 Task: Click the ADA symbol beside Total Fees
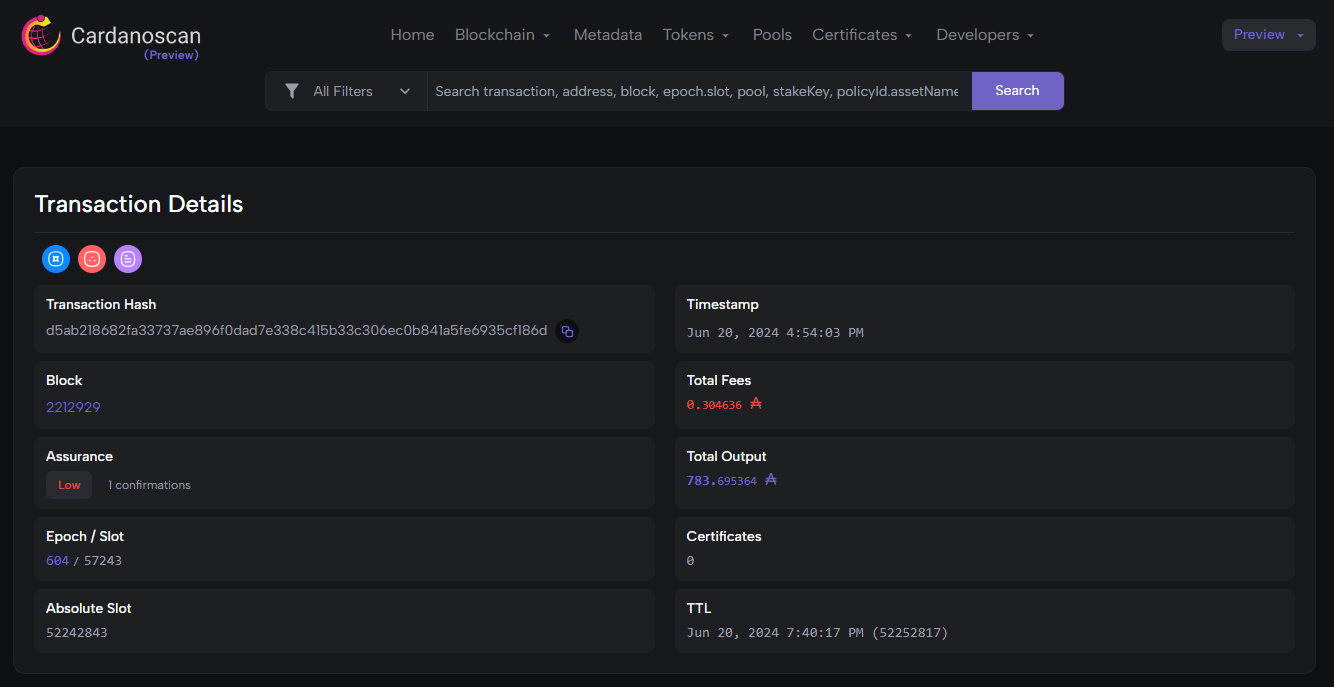(756, 404)
